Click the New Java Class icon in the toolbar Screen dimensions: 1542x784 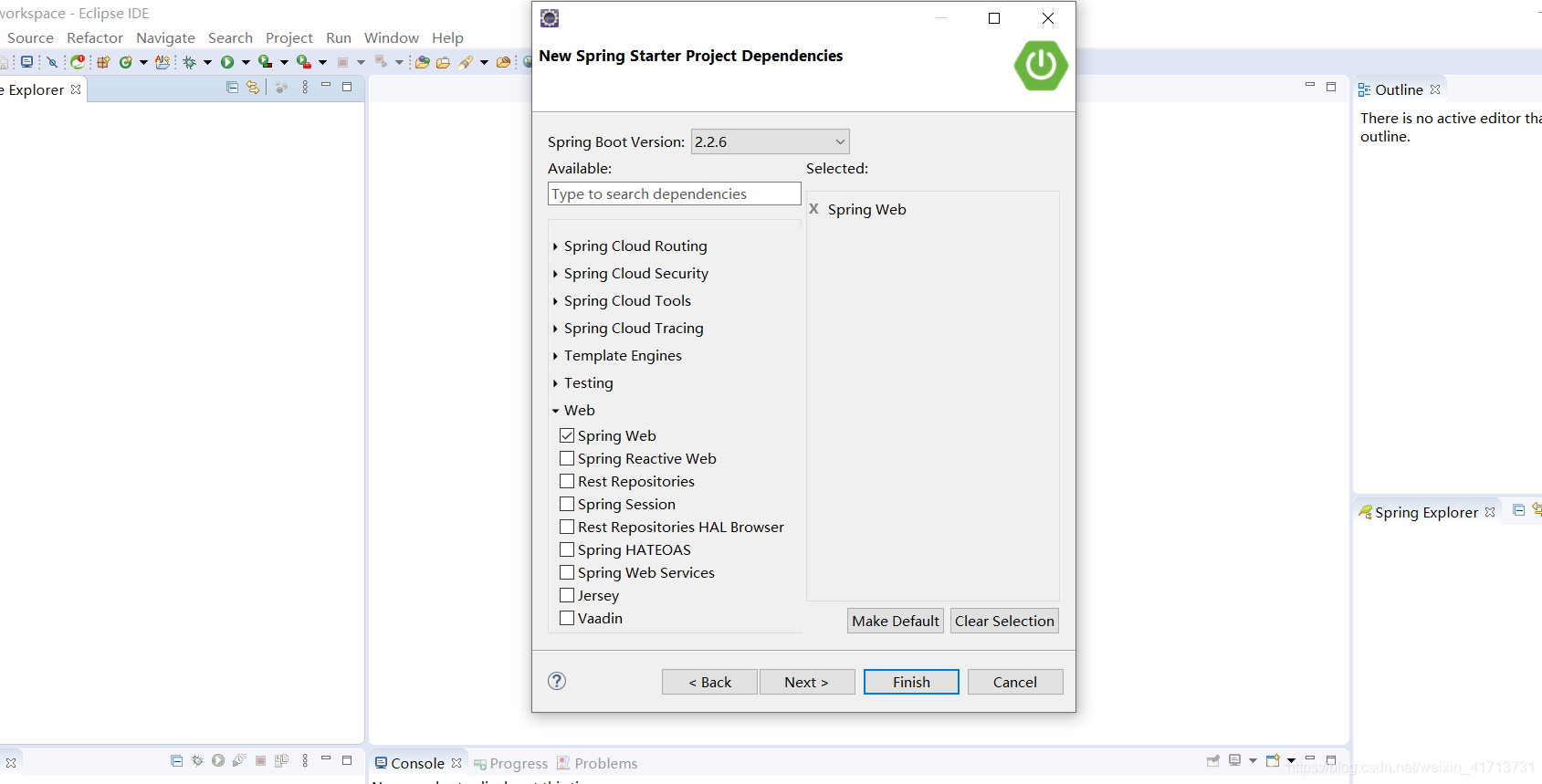[x=126, y=62]
